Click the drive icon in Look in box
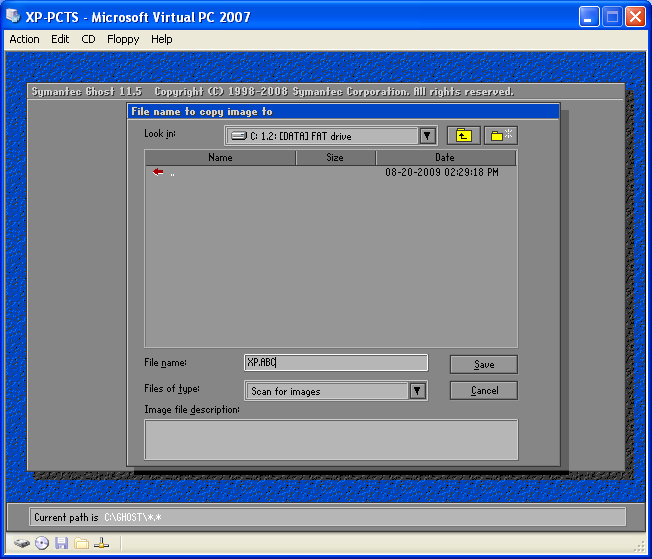This screenshot has height=559, width=652. pyautogui.click(x=239, y=136)
